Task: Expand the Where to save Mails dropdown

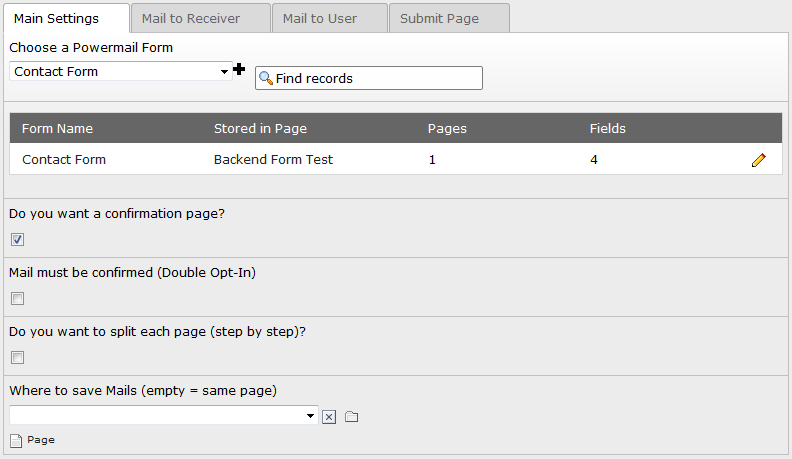Action: [x=164, y=415]
